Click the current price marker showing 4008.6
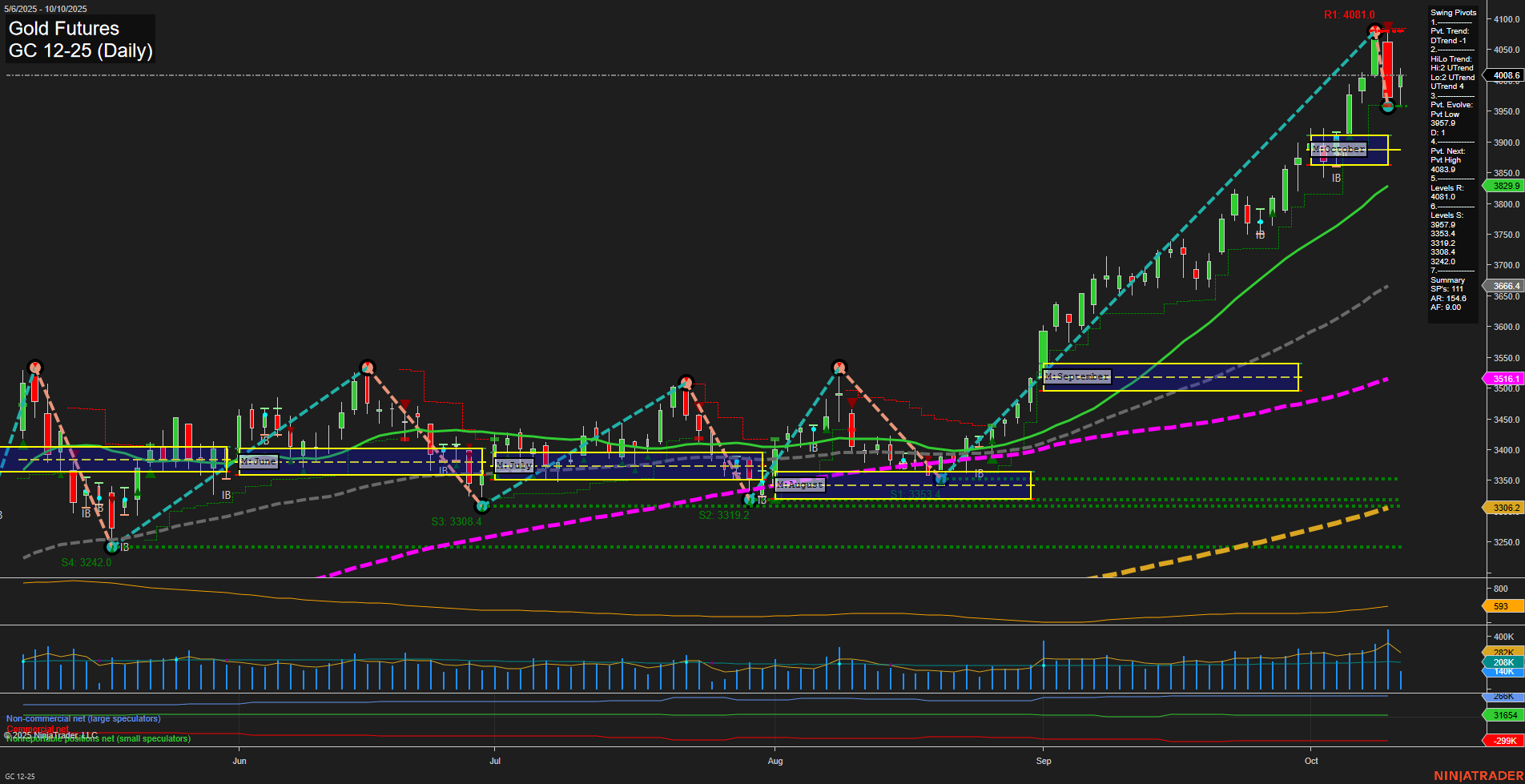The width and height of the screenshot is (1525, 784). point(1506,75)
